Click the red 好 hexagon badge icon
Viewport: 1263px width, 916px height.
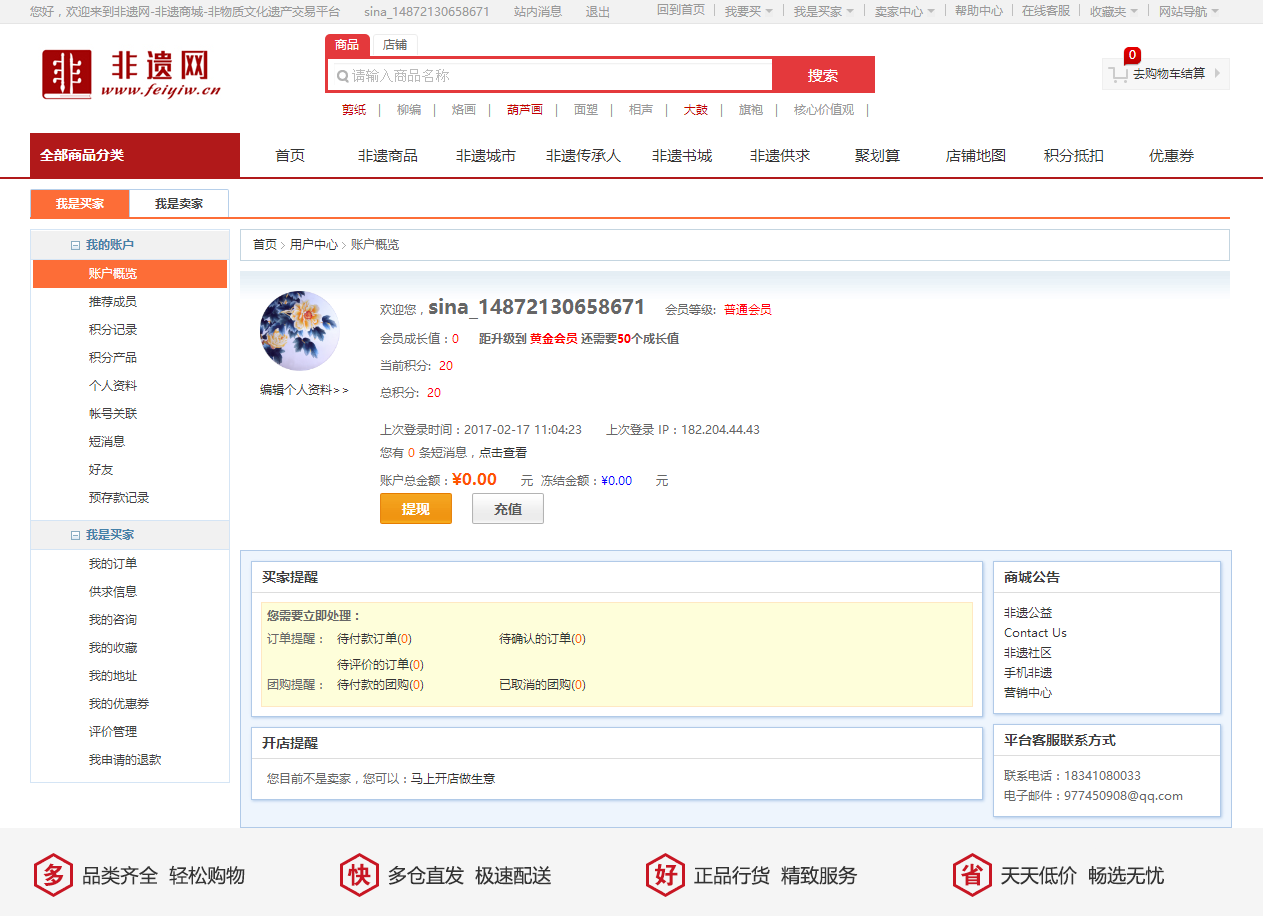click(665, 875)
